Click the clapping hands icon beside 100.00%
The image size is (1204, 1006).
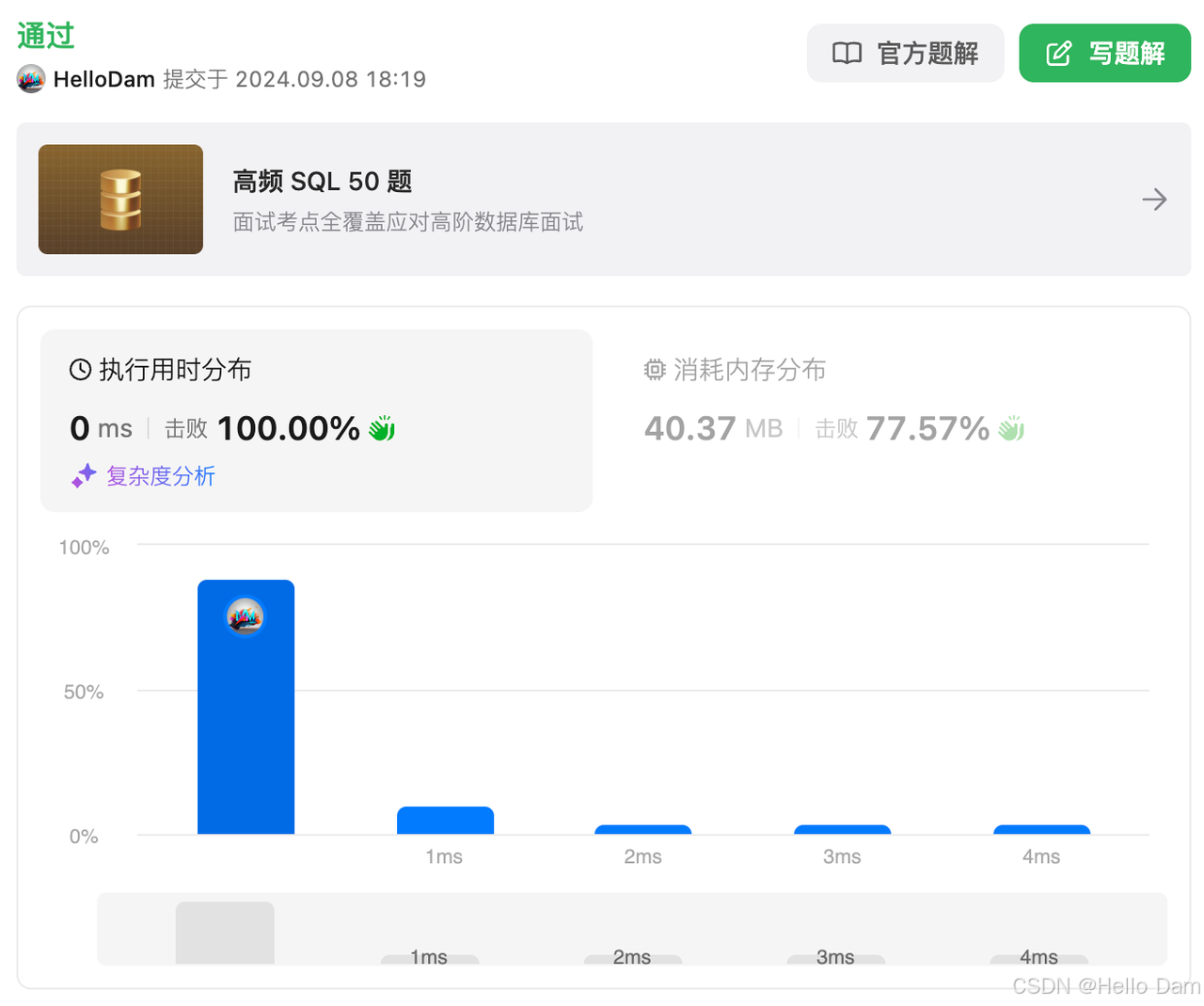[x=382, y=428]
